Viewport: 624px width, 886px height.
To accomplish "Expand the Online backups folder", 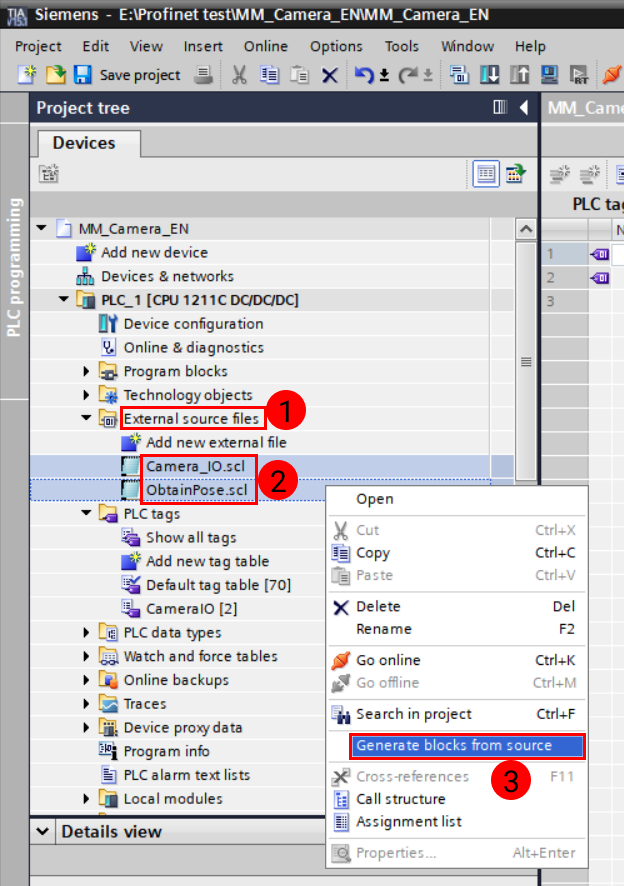I will [x=86, y=680].
